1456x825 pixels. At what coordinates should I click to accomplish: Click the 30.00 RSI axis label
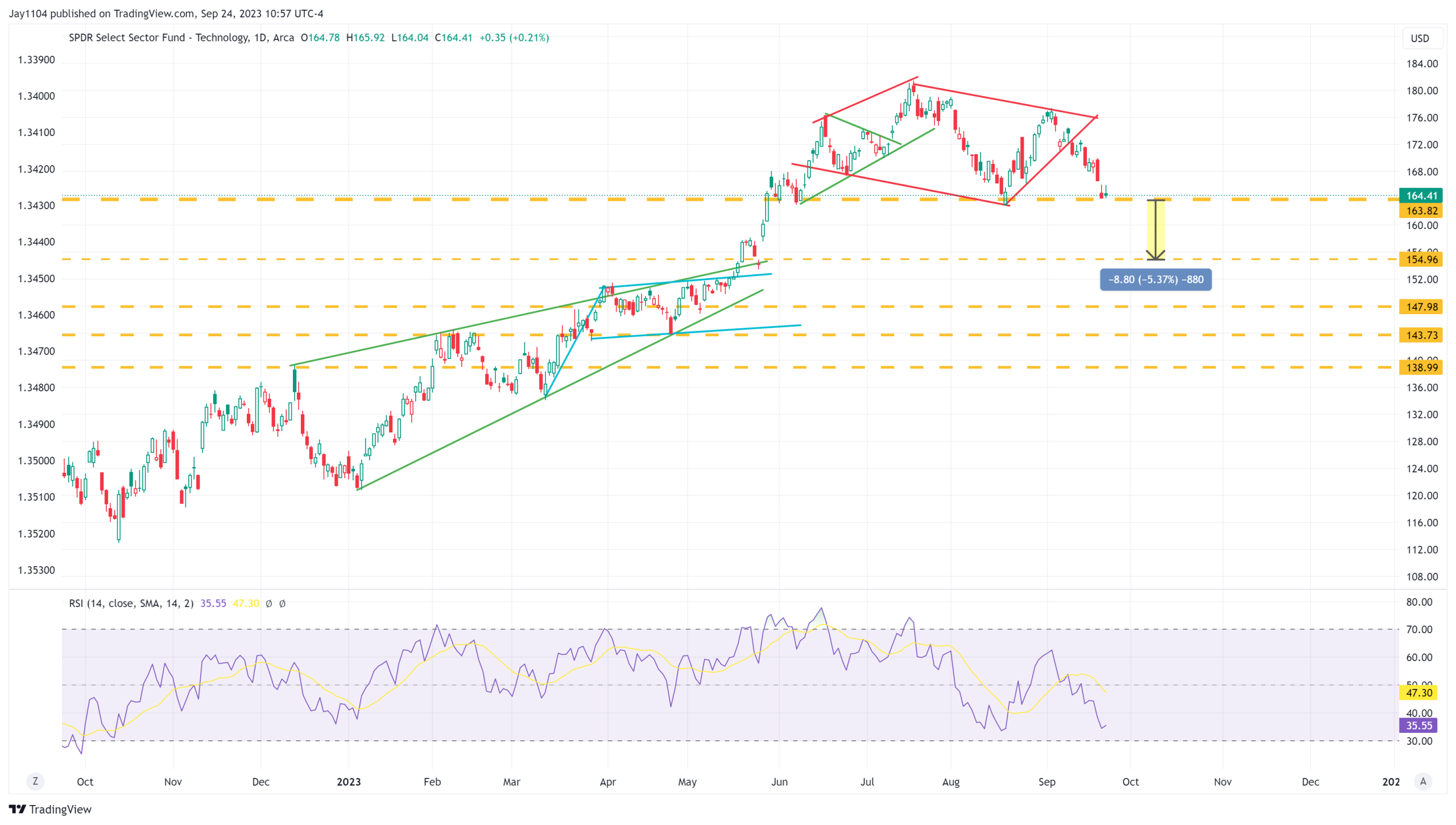coord(1419,741)
